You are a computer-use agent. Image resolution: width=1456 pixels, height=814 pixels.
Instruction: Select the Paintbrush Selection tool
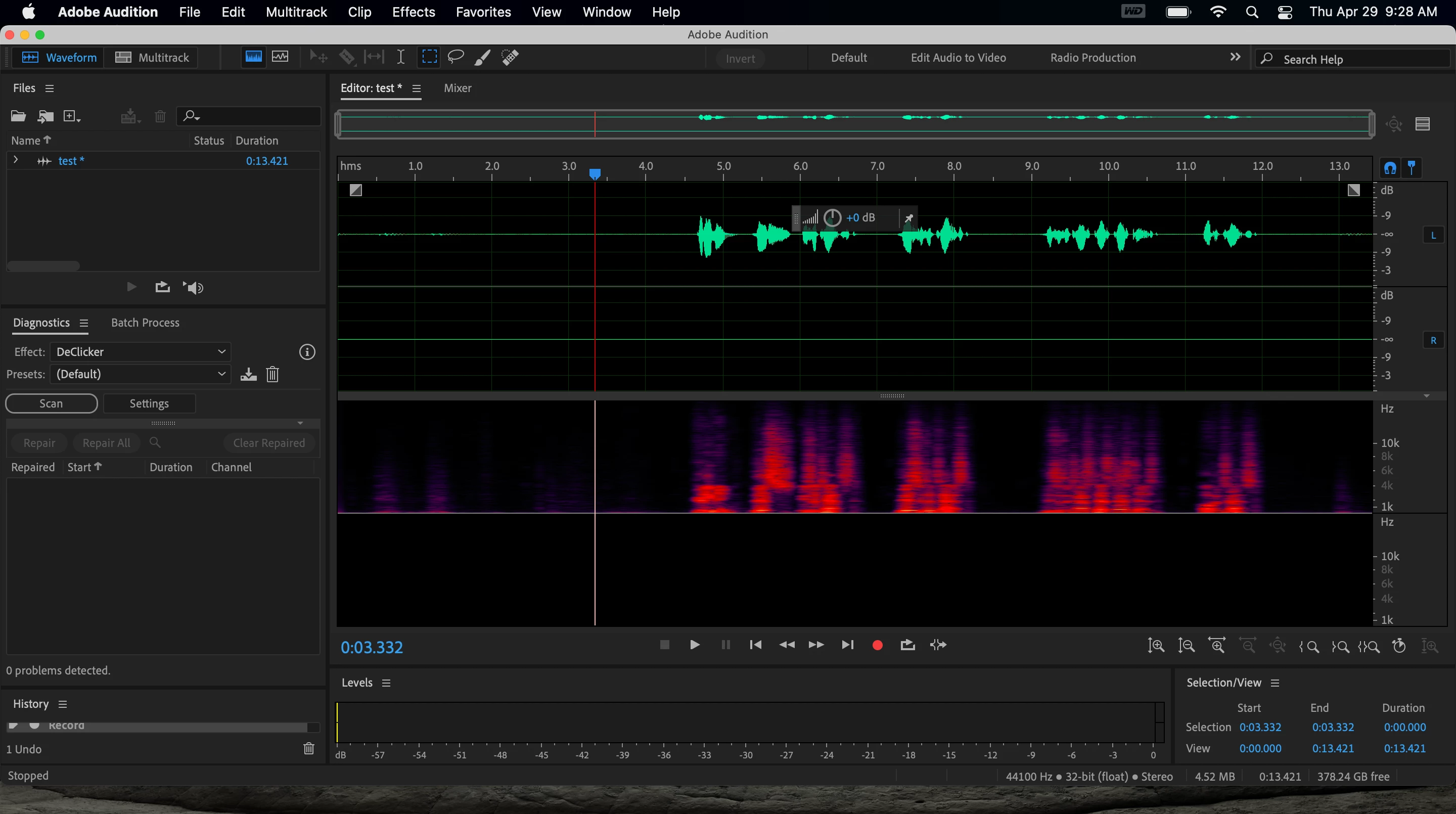click(x=482, y=57)
